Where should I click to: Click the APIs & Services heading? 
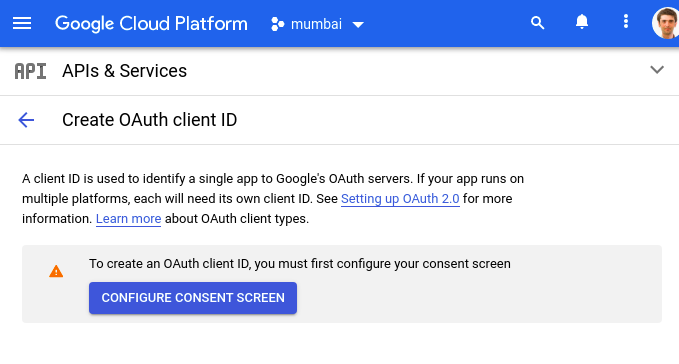[x=125, y=71]
